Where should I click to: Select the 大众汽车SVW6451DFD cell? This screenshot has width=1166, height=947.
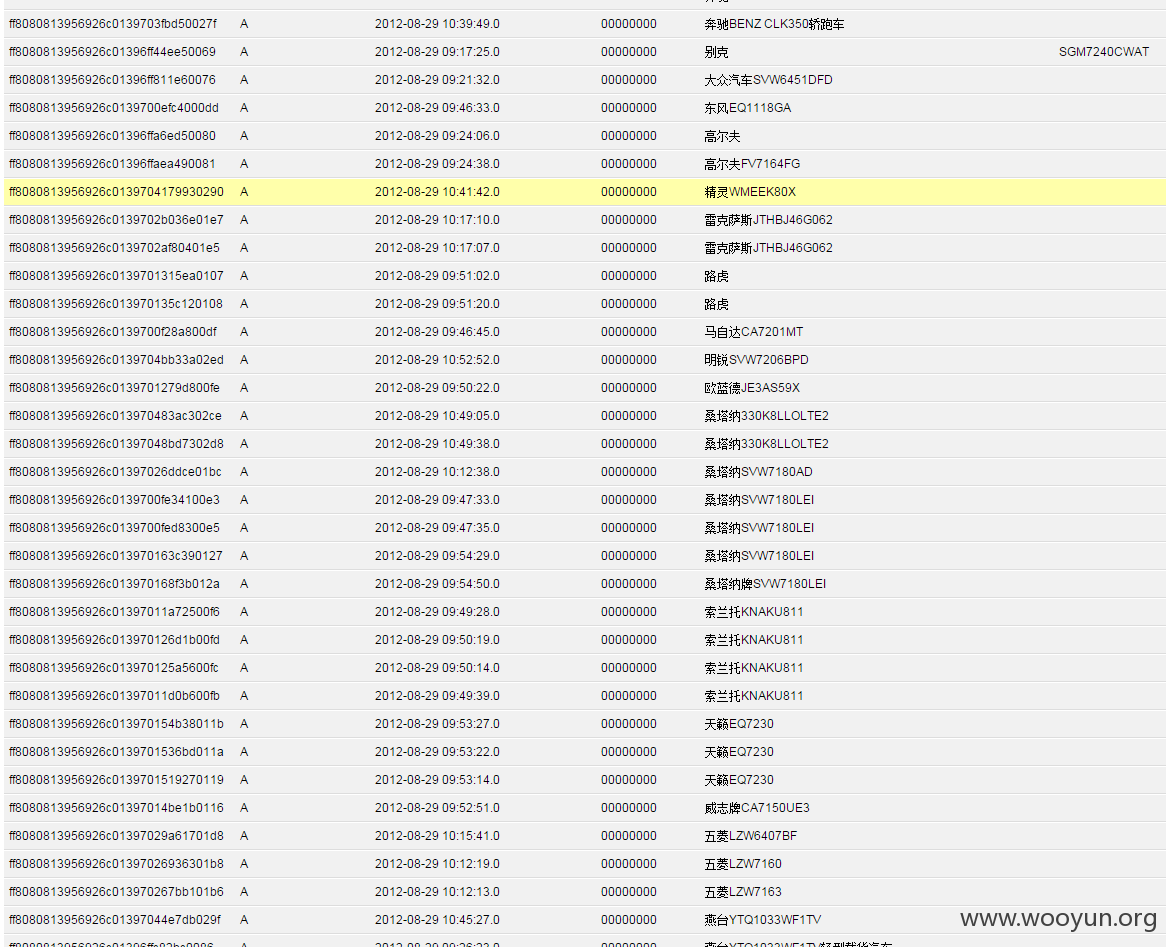[x=768, y=80]
